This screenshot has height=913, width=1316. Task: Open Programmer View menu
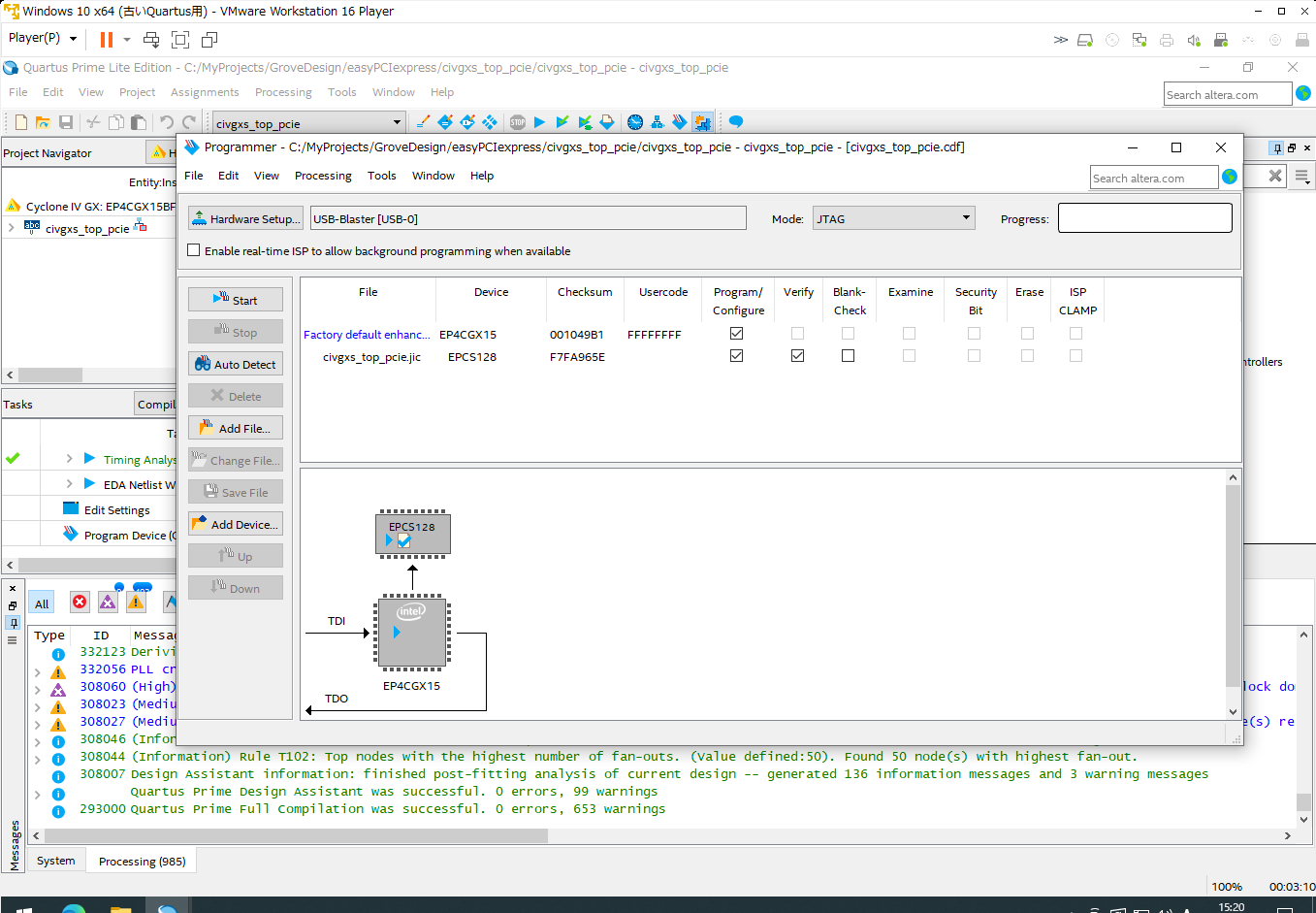267,176
